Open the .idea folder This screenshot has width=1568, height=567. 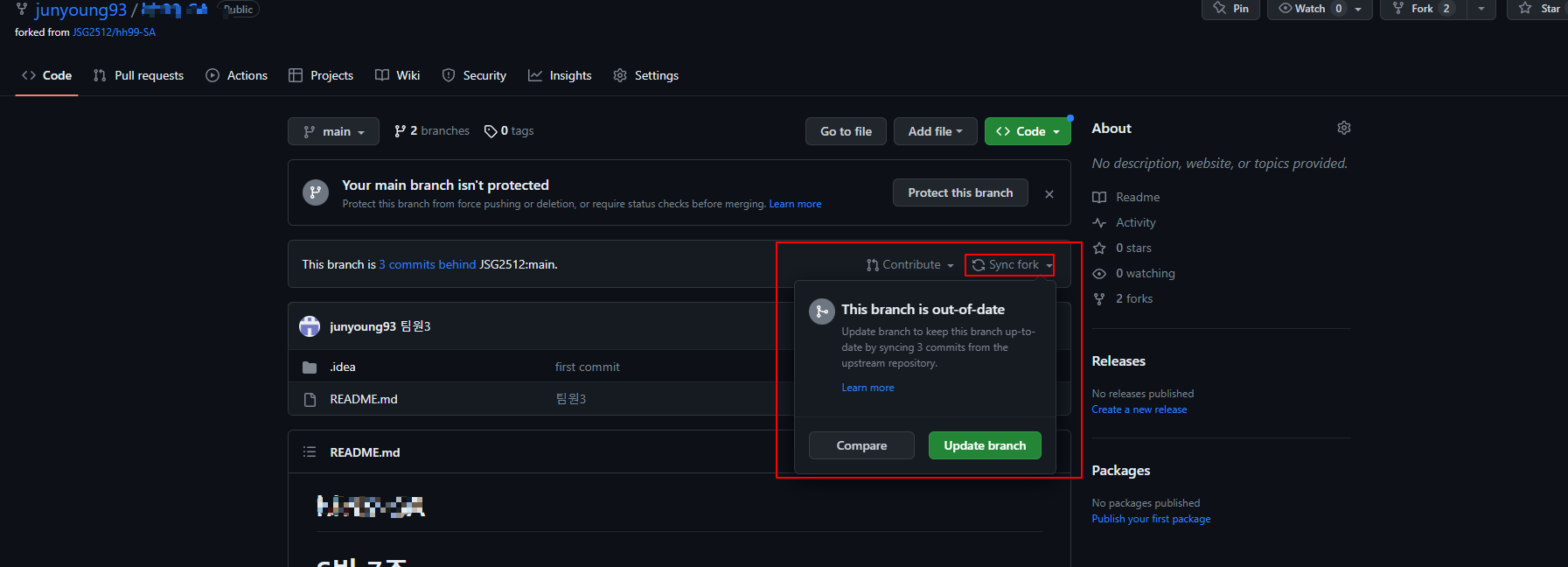point(343,367)
